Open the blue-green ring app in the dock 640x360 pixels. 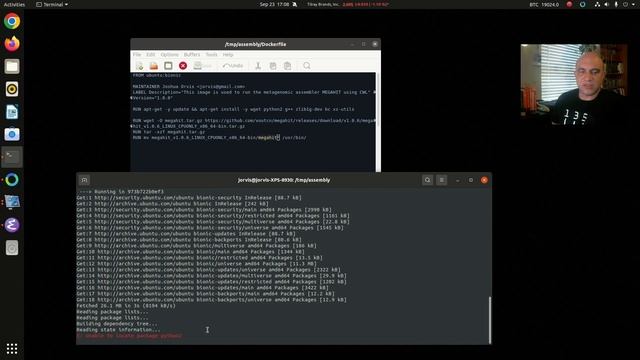(12, 180)
